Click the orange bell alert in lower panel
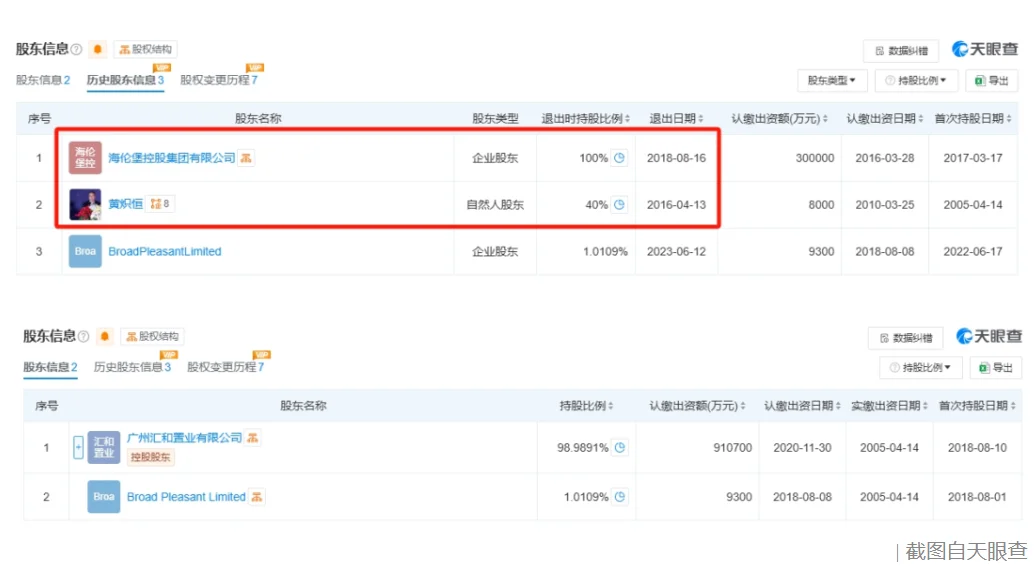This screenshot has height=567, width=1035. [104, 336]
